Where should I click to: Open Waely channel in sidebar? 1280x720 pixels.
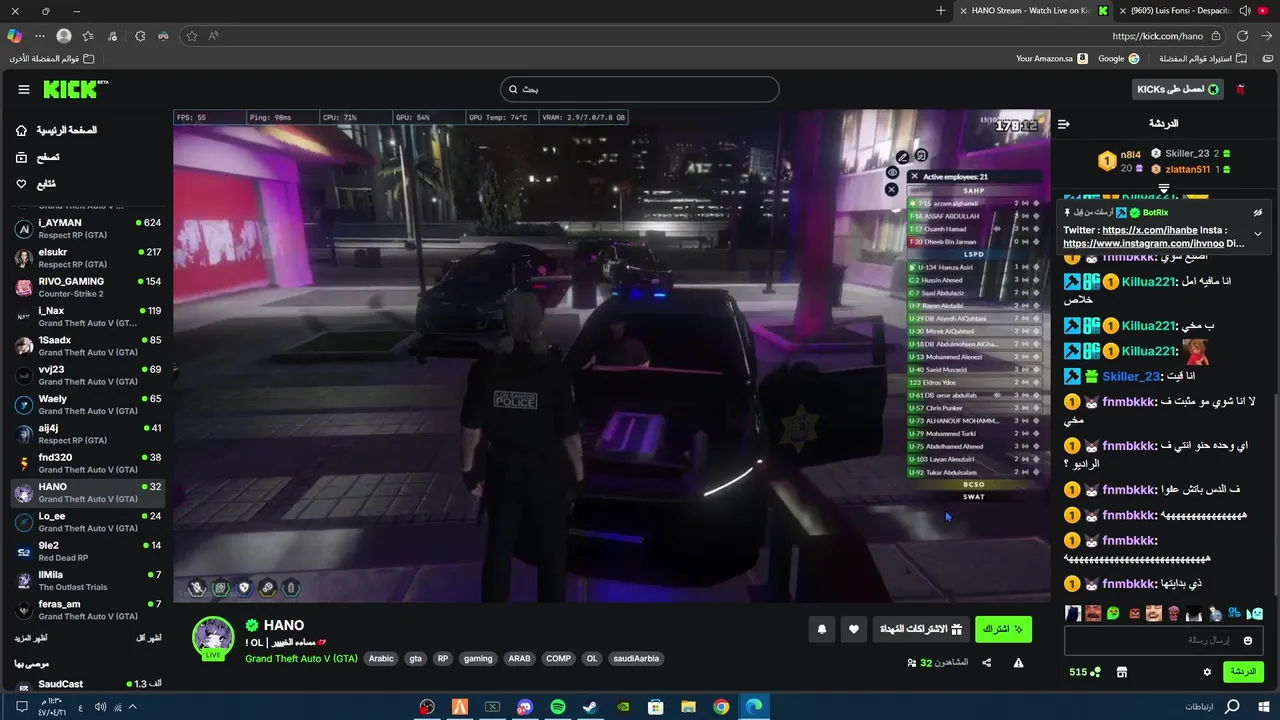[x=86, y=404]
